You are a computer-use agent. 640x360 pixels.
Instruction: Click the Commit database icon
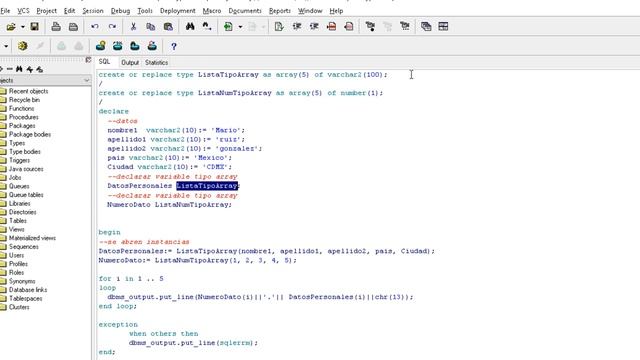point(100,46)
